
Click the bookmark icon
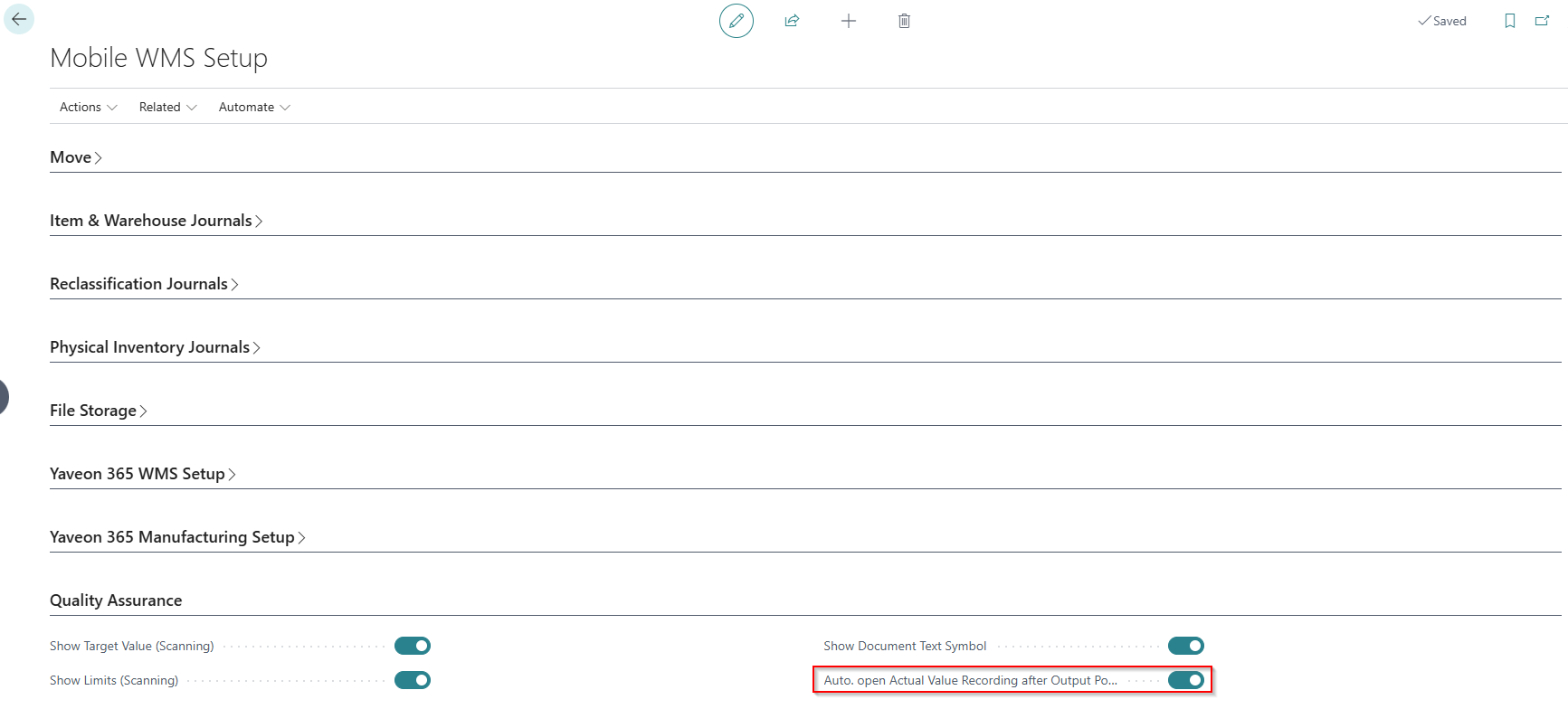coord(1510,21)
